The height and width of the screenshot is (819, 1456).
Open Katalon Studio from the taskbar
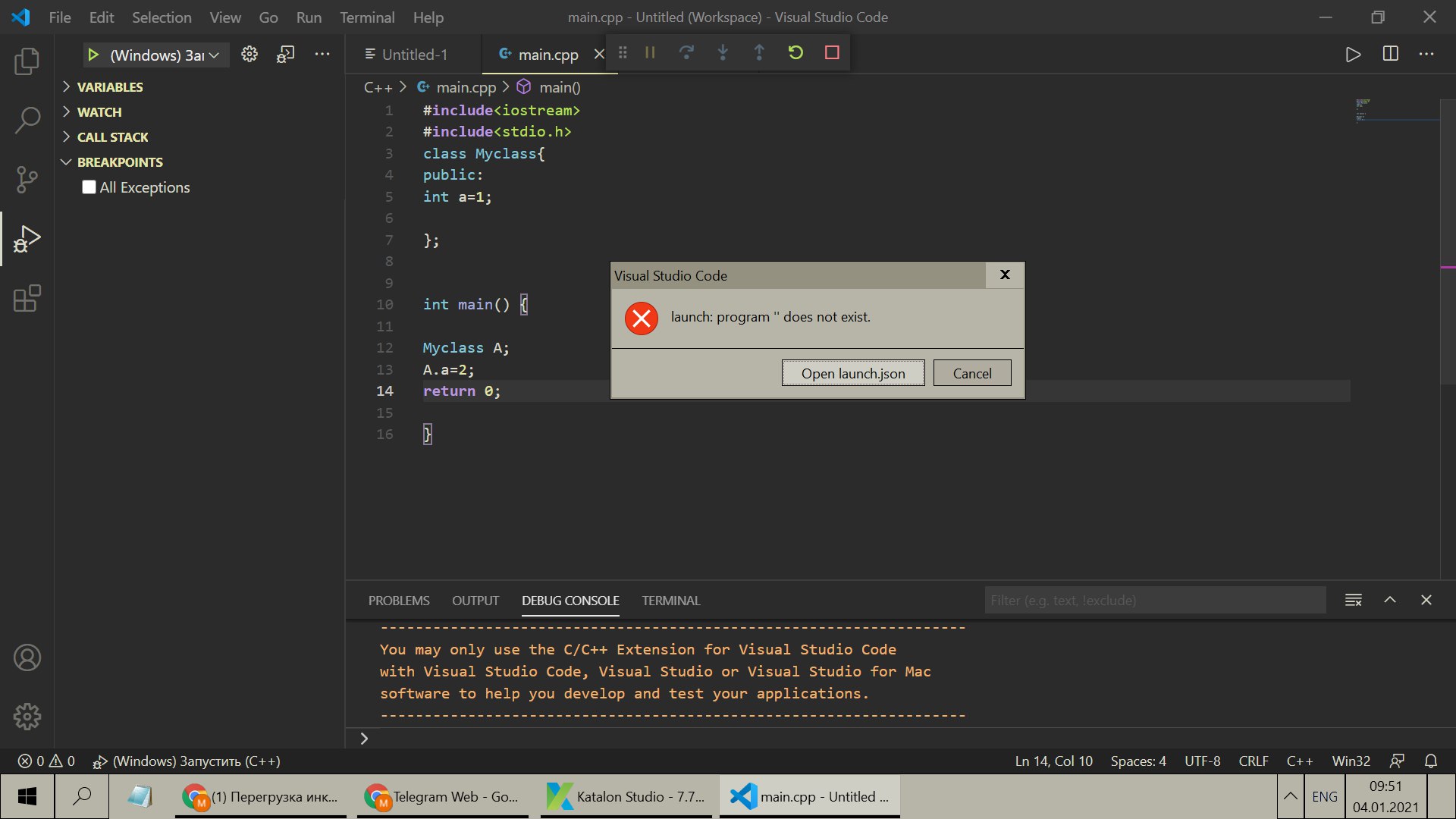click(626, 796)
